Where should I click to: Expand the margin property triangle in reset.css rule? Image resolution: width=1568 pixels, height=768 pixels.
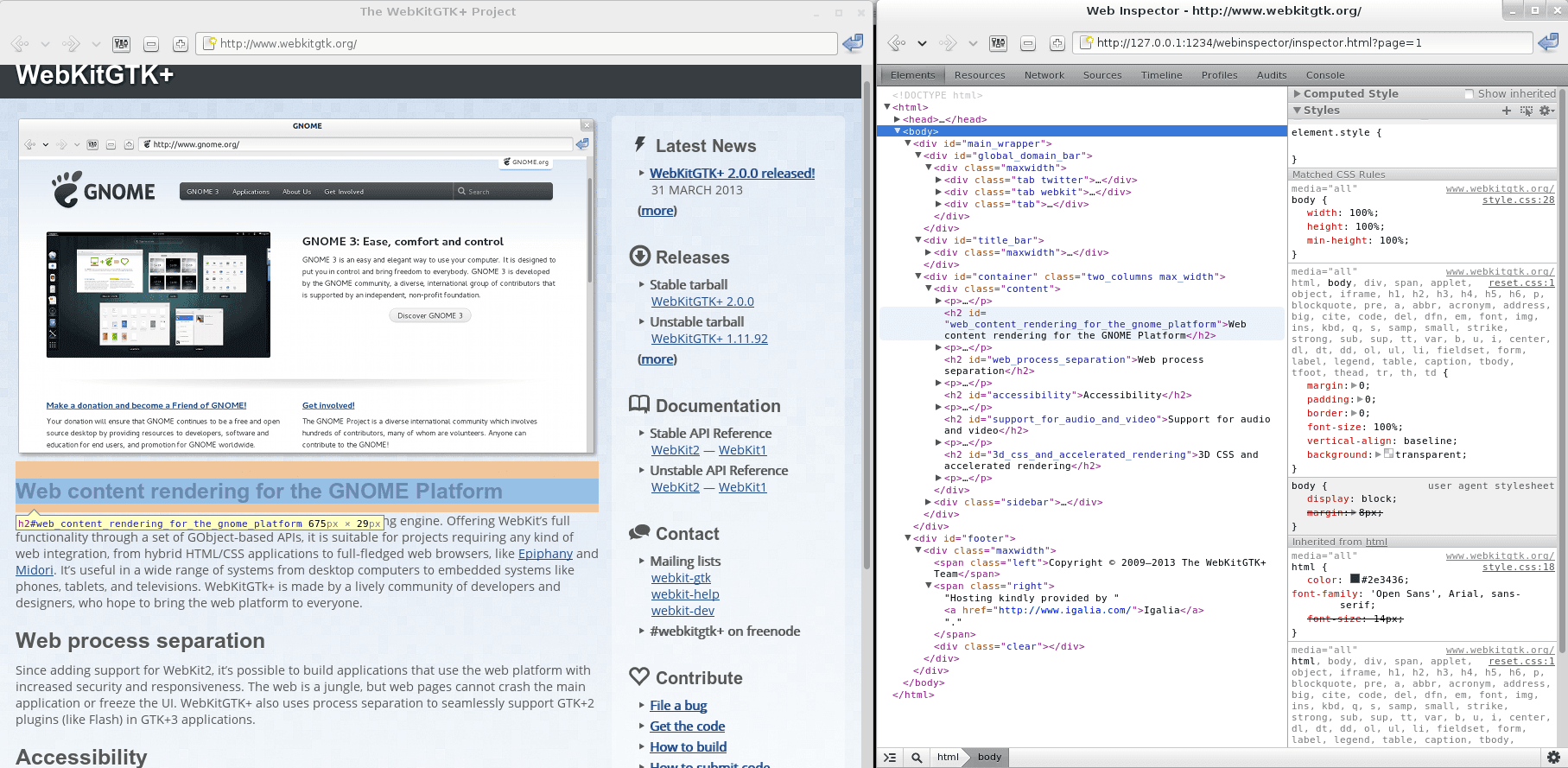click(x=1353, y=385)
